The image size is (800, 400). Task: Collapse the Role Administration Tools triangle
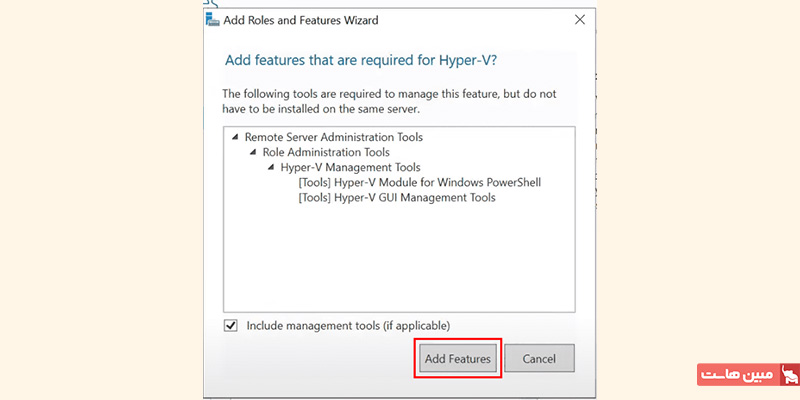(253, 152)
